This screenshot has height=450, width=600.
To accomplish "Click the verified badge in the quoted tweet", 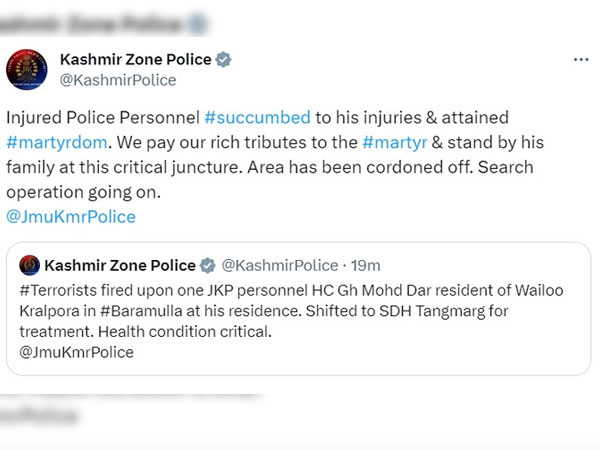I will pos(207,265).
